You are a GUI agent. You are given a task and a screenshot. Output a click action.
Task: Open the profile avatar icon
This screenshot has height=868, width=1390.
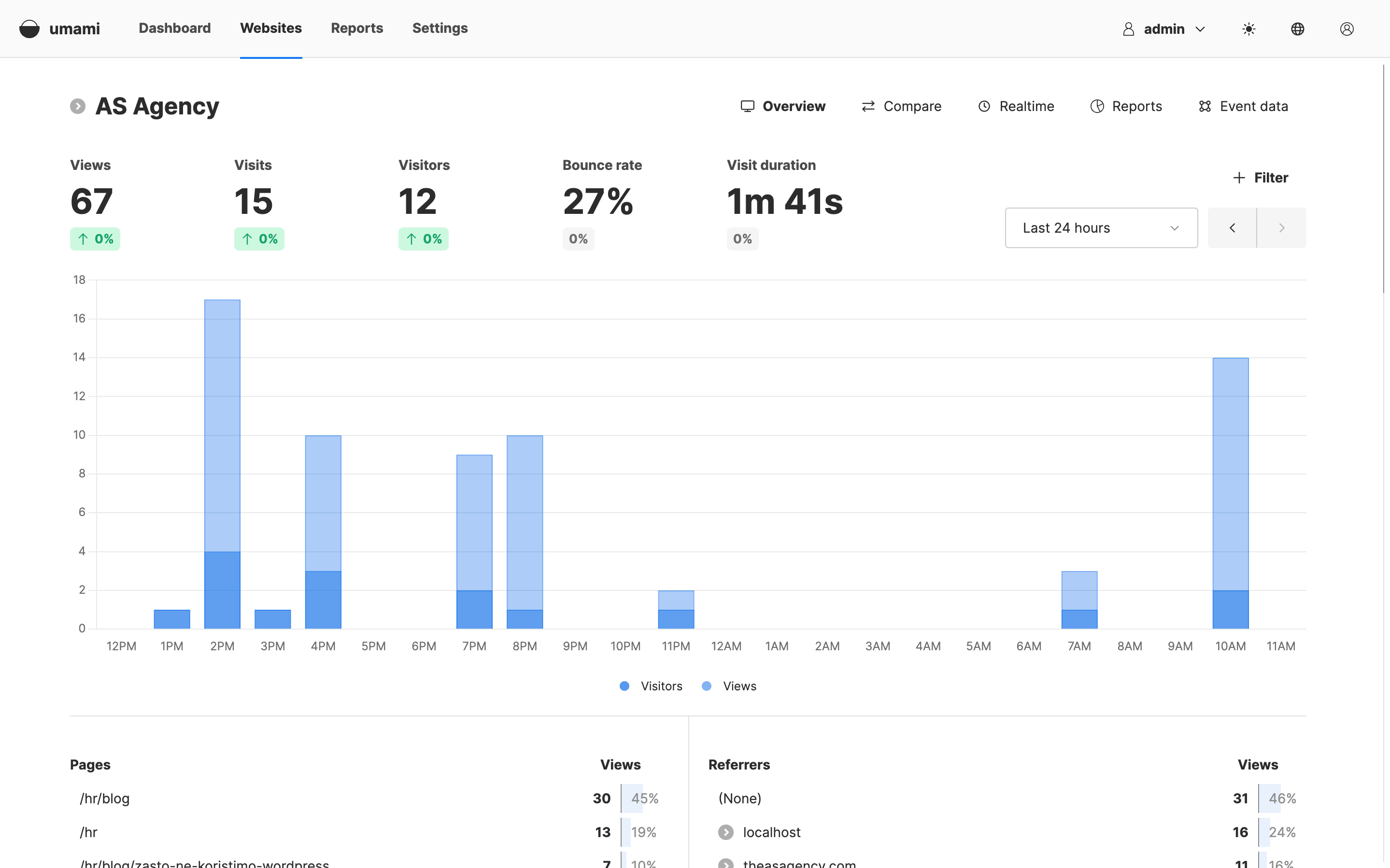point(1347,28)
